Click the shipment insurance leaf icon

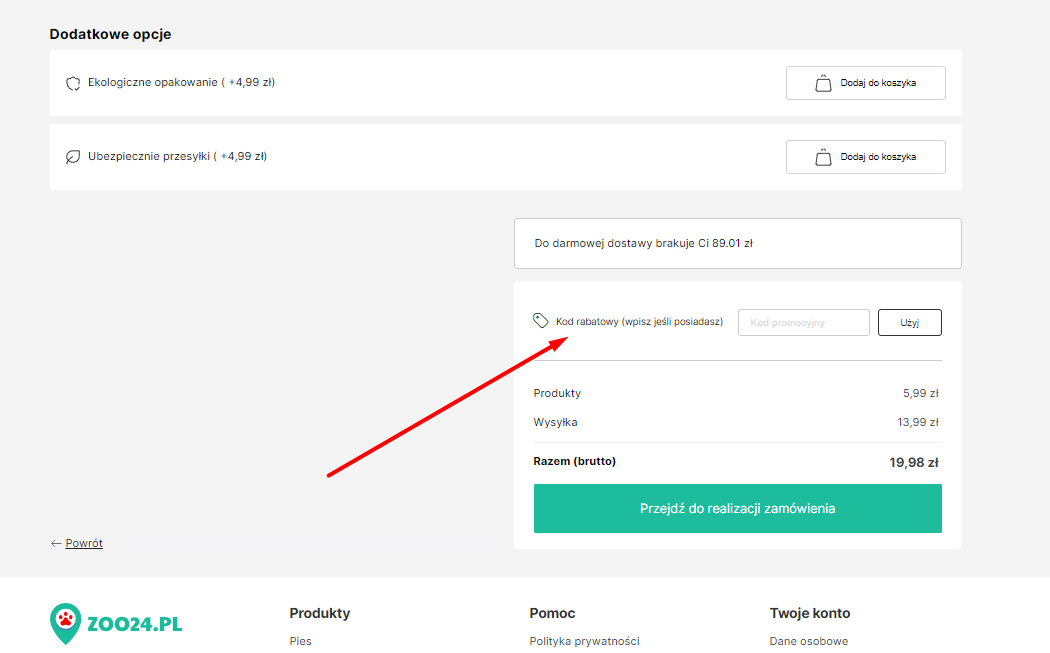point(72,157)
